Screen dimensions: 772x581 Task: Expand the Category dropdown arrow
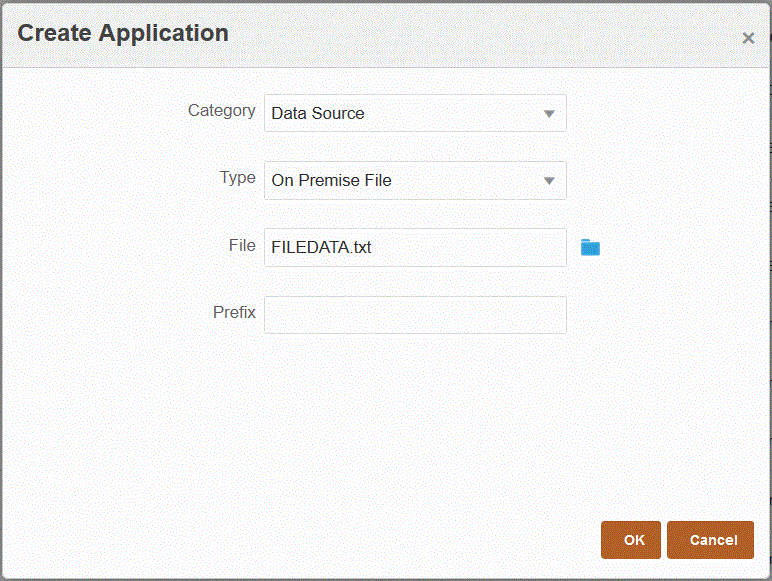(549, 114)
